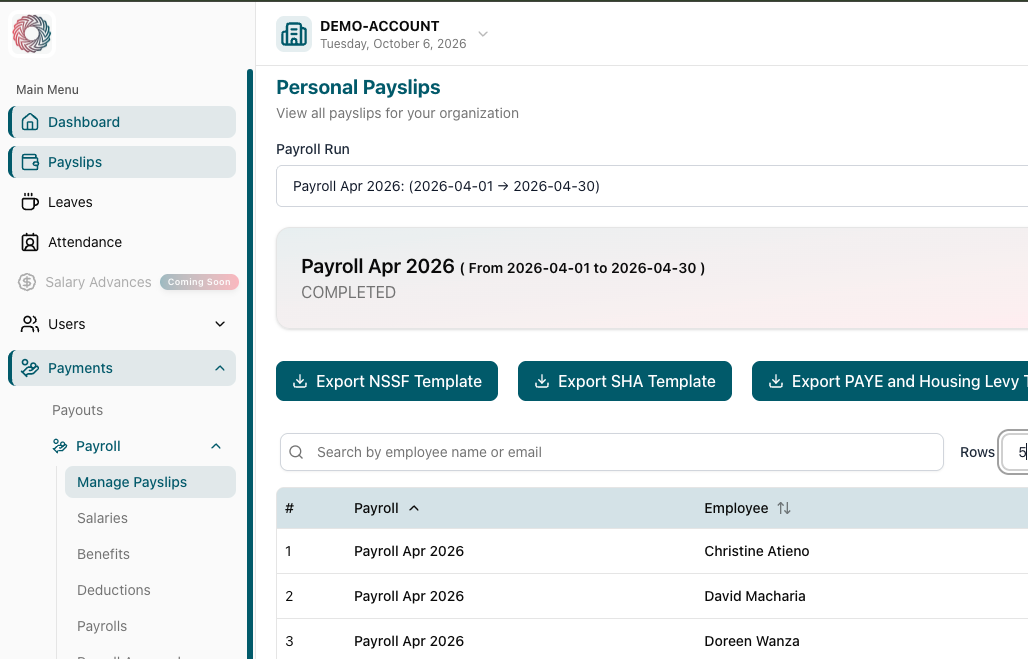Image resolution: width=1028 pixels, height=659 pixels.
Task: Click the download icon on Export SHA
Action: (x=542, y=381)
